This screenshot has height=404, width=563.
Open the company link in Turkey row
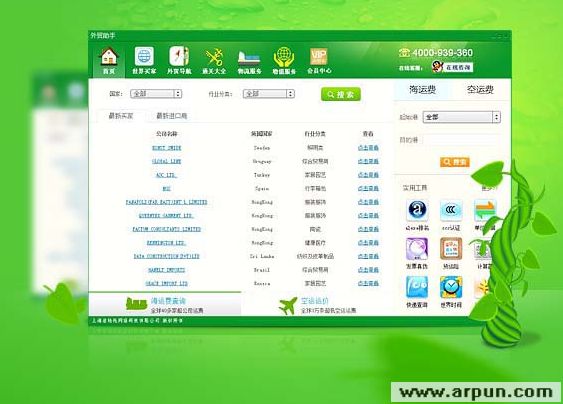(x=166, y=175)
